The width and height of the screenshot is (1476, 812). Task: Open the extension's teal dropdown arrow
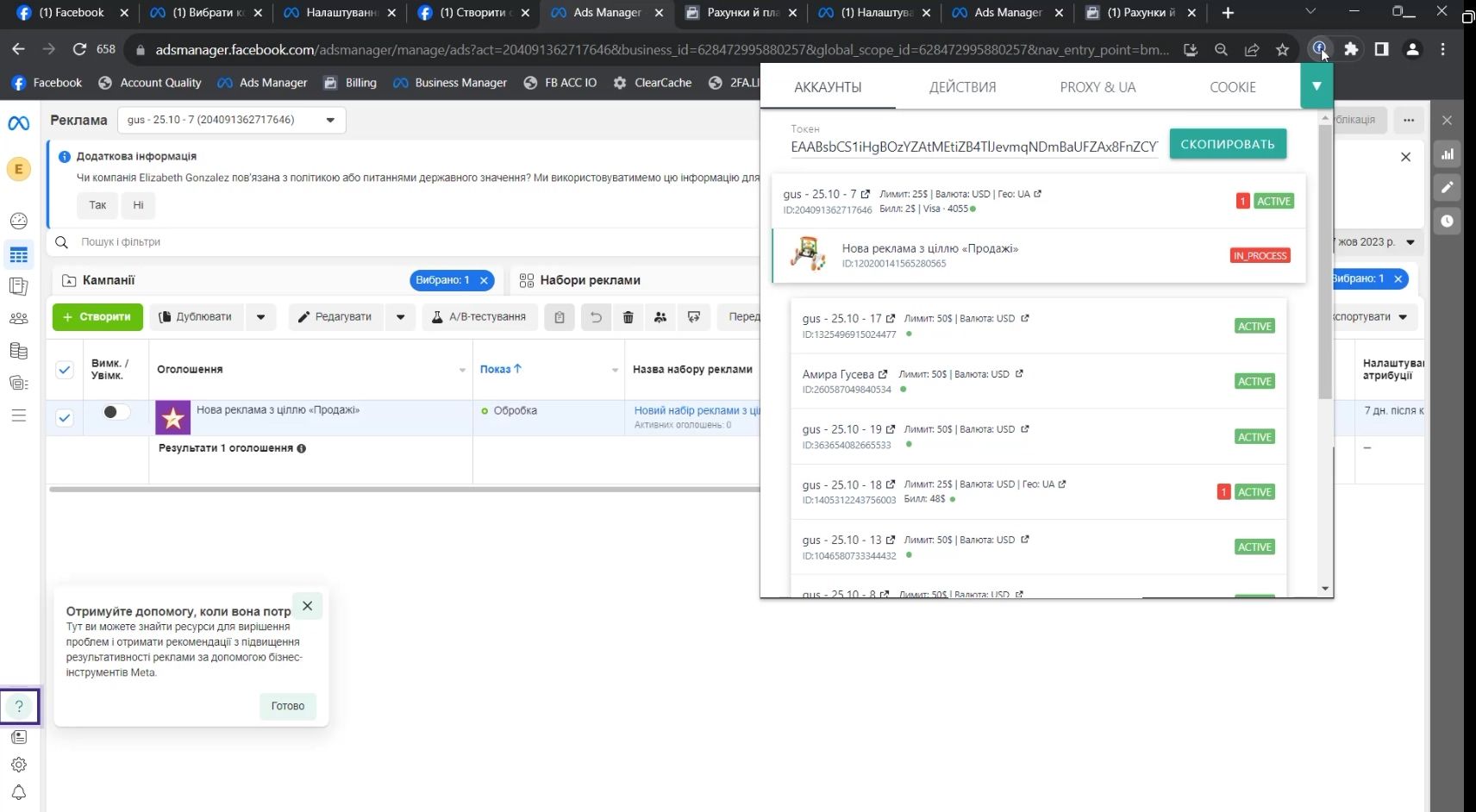(1317, 86)
